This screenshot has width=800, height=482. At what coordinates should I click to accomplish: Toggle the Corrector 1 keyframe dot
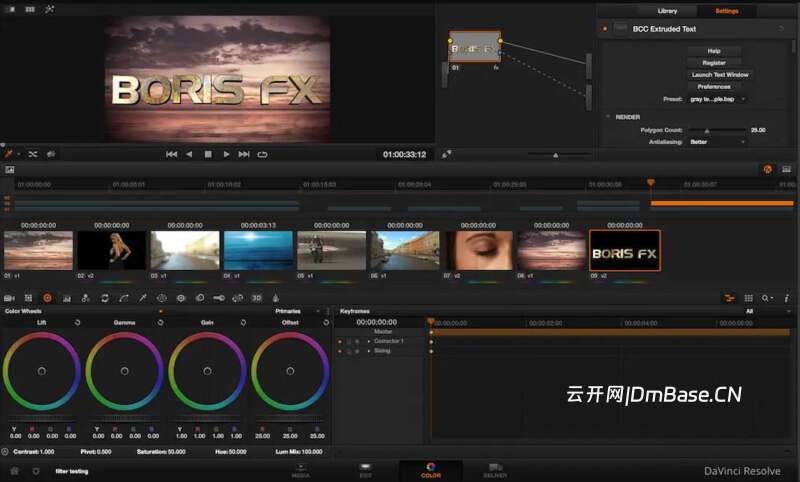point(340,341)
